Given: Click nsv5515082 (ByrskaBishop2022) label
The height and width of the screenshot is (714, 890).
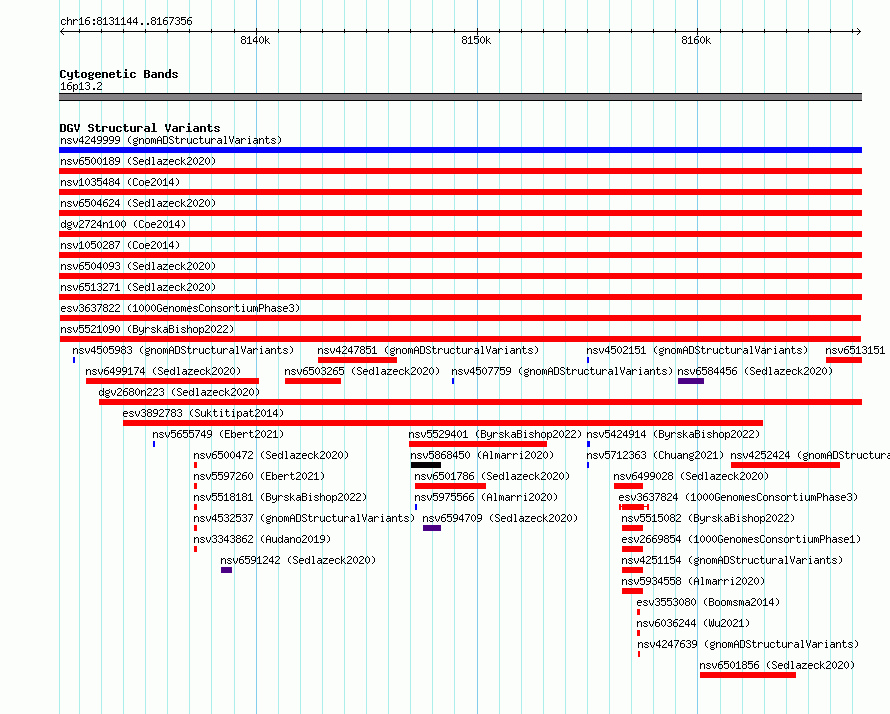Looking at the screenshot, I should pos(708,518).
